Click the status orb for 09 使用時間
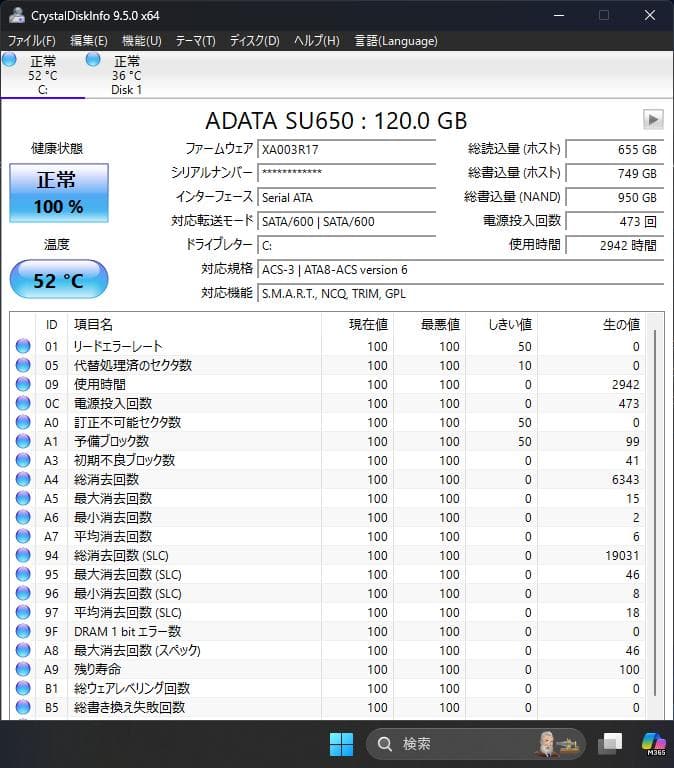The width and height of the screenshot is (674, 768). coord(23,384)
